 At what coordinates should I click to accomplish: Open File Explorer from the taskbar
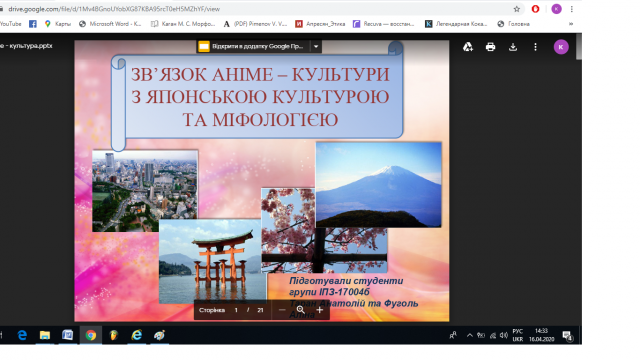(x=44, y=335)
